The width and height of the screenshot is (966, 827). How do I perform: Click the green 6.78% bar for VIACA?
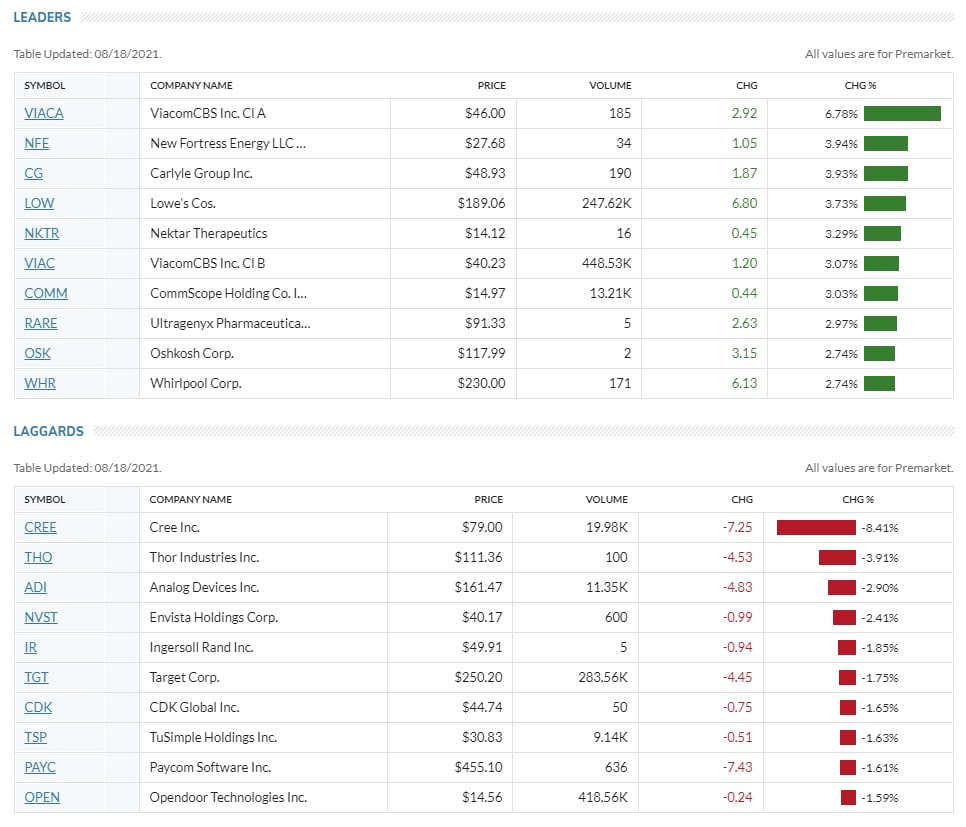[x=902, y=113]
